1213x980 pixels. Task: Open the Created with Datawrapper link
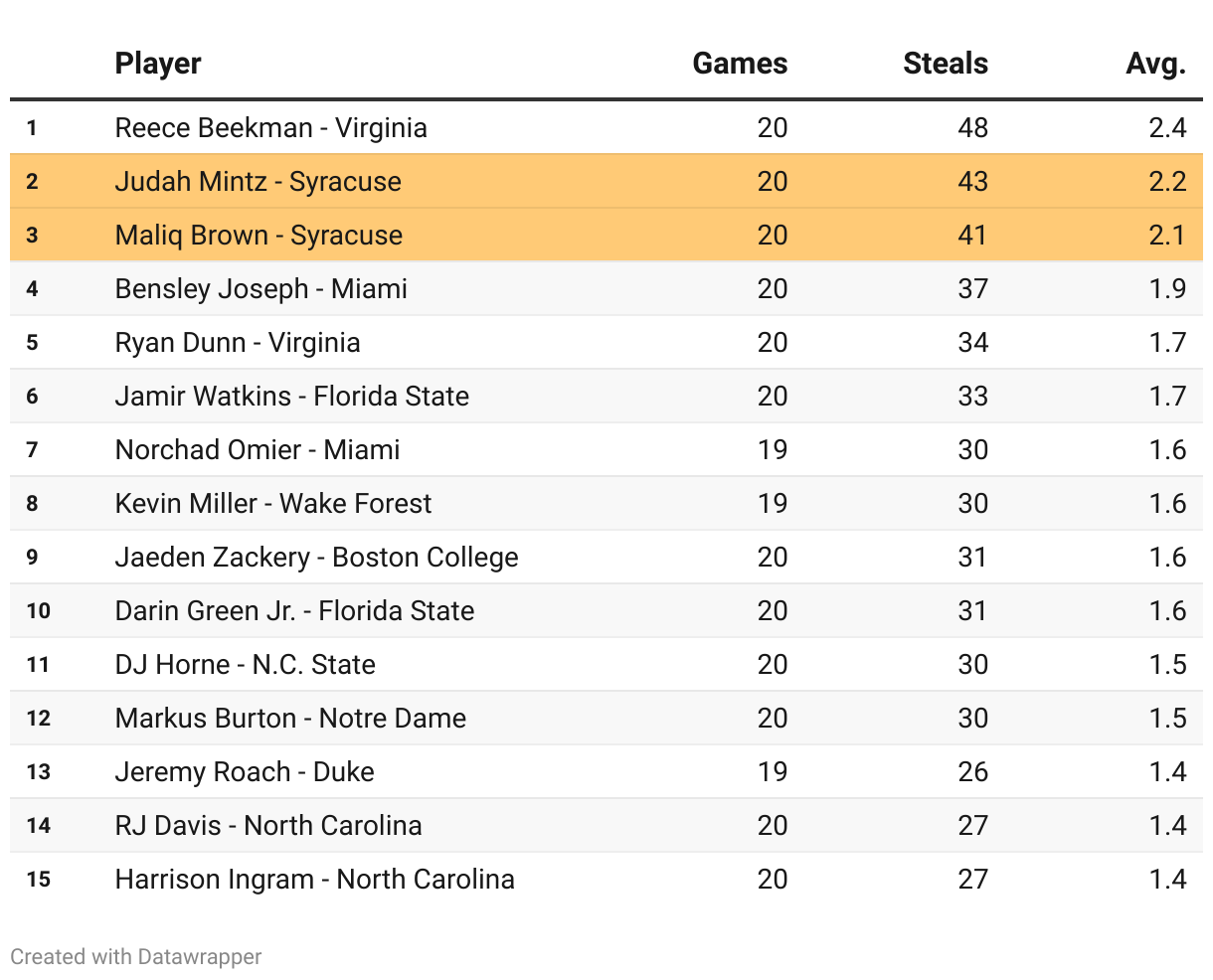point(136,956)
